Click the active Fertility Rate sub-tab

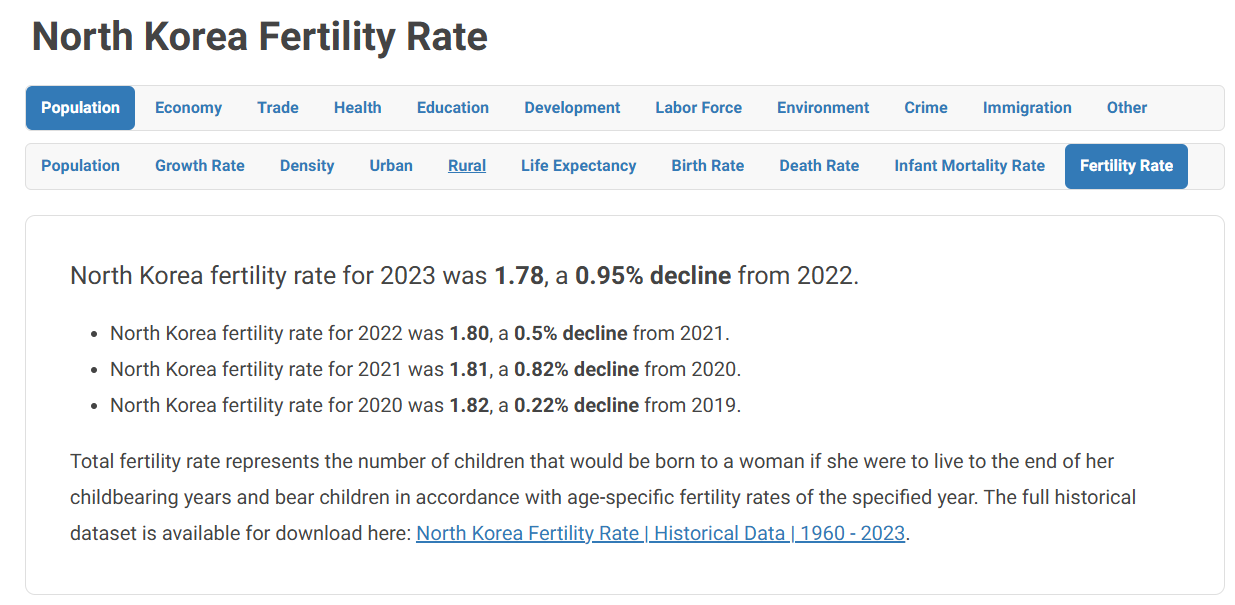point(1126,166)
